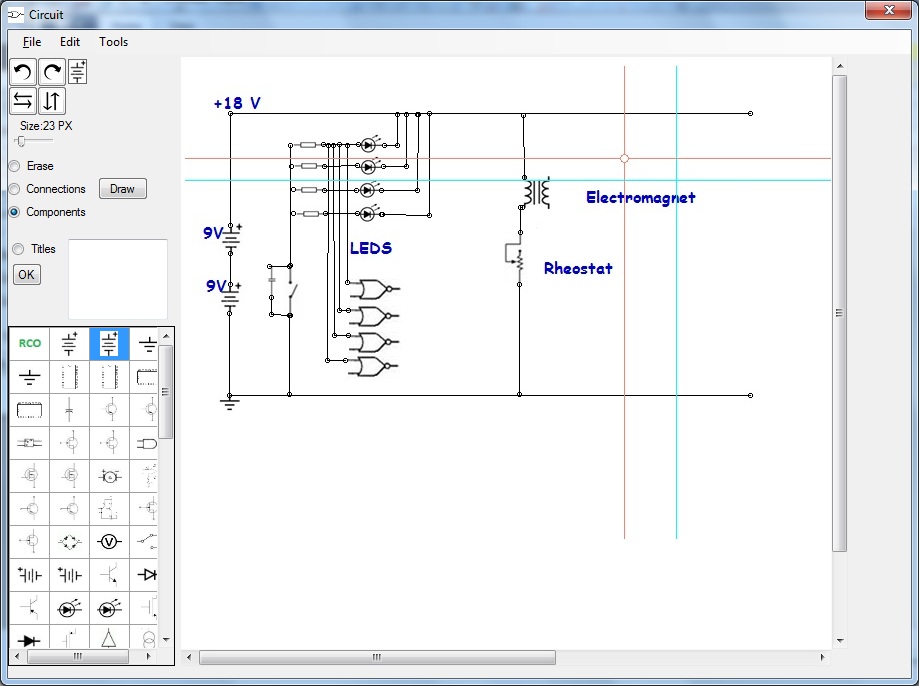Select the highlighted battery component

coord(108,343)
